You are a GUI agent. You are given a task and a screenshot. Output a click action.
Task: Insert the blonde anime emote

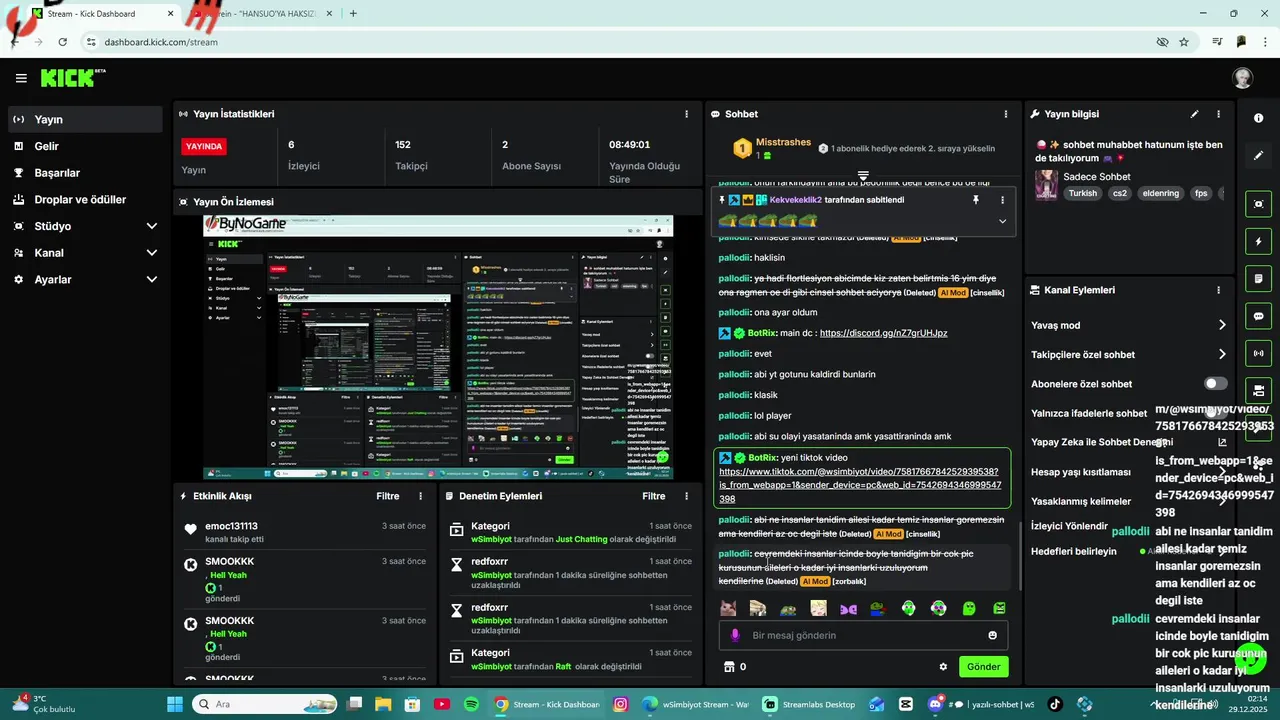click(x=818, y=608)
